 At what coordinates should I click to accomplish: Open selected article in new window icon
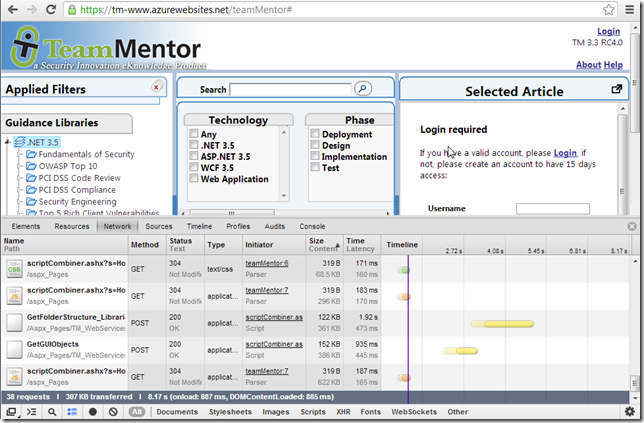coord(616,89)
